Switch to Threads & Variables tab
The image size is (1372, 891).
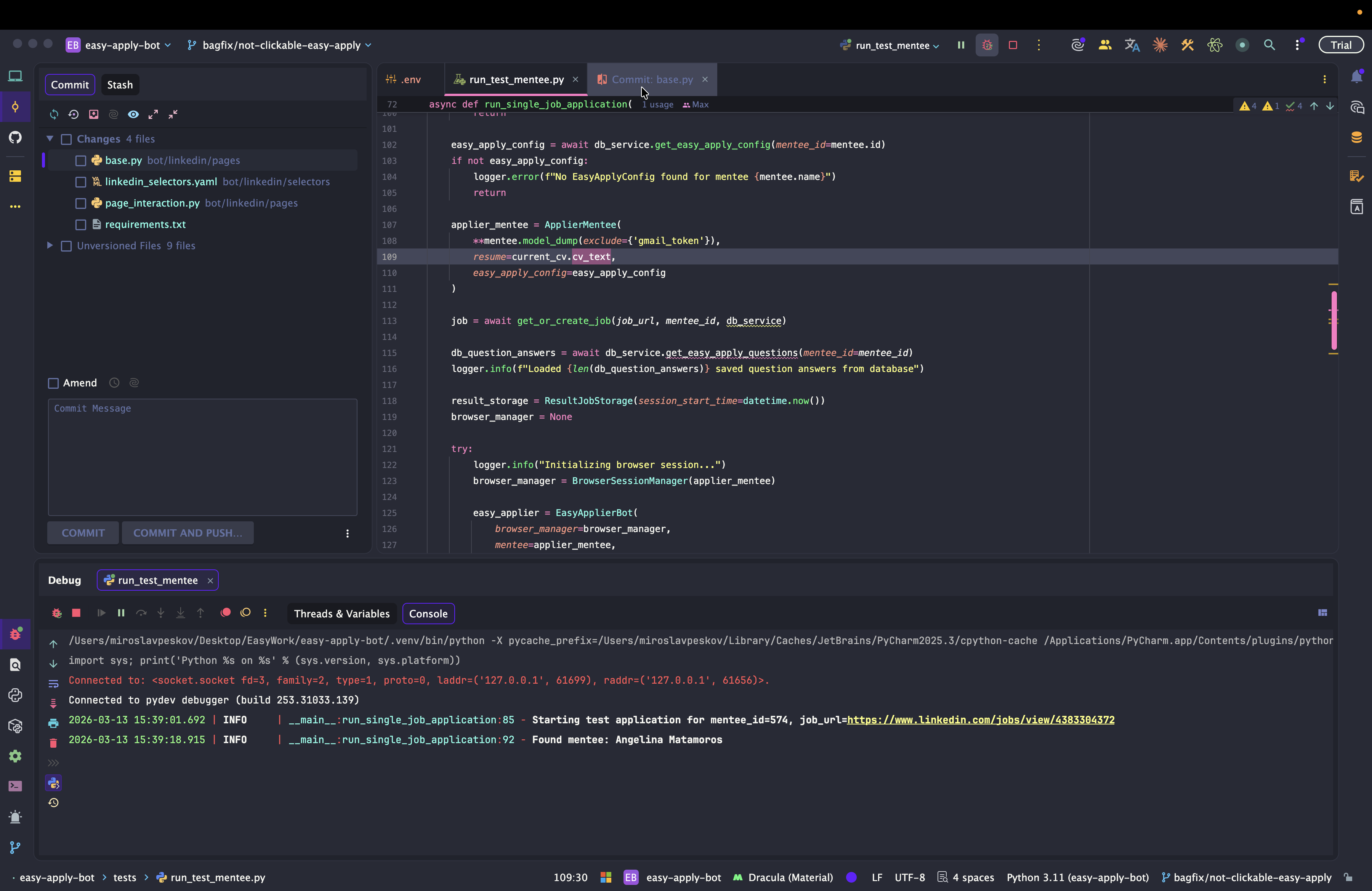341,614
